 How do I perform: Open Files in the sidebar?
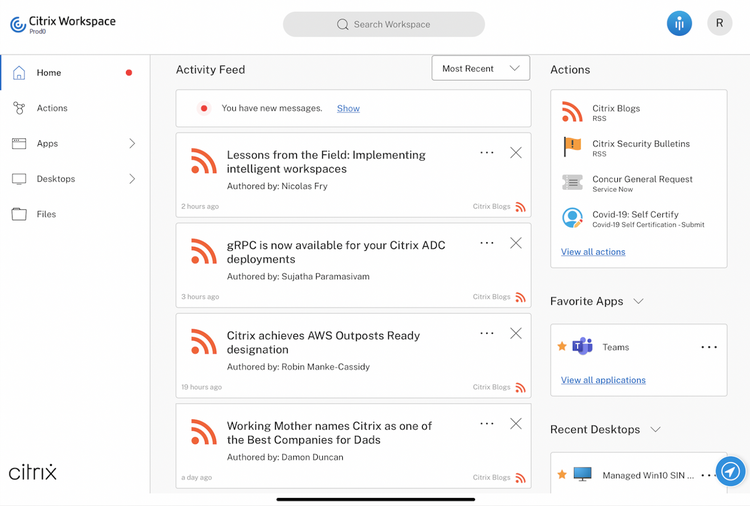75,214
